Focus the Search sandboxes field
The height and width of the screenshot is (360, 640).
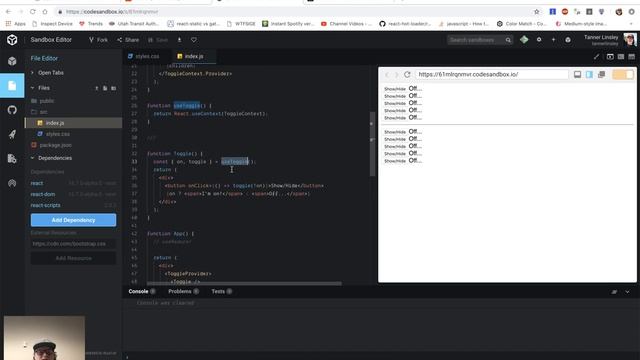(480, 40)
